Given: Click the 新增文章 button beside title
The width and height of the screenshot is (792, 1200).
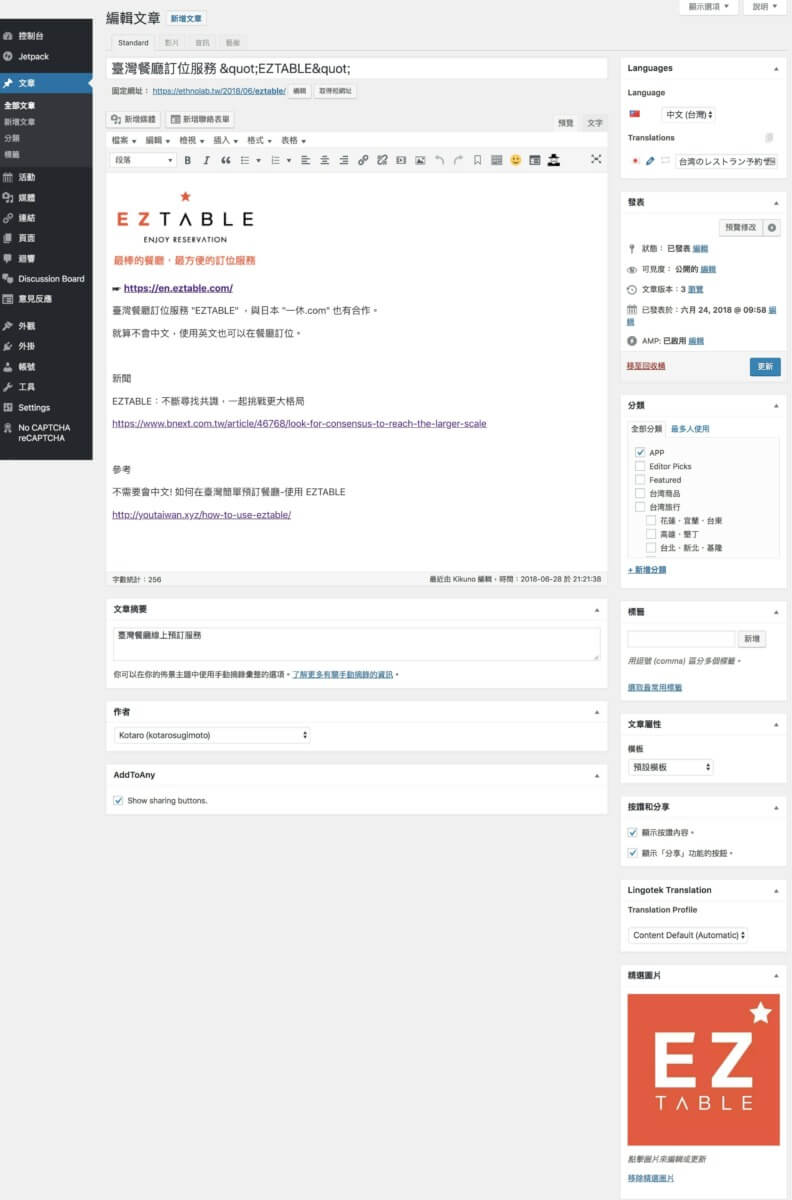Looking at the screenshot, I should (x=187, y=18).
